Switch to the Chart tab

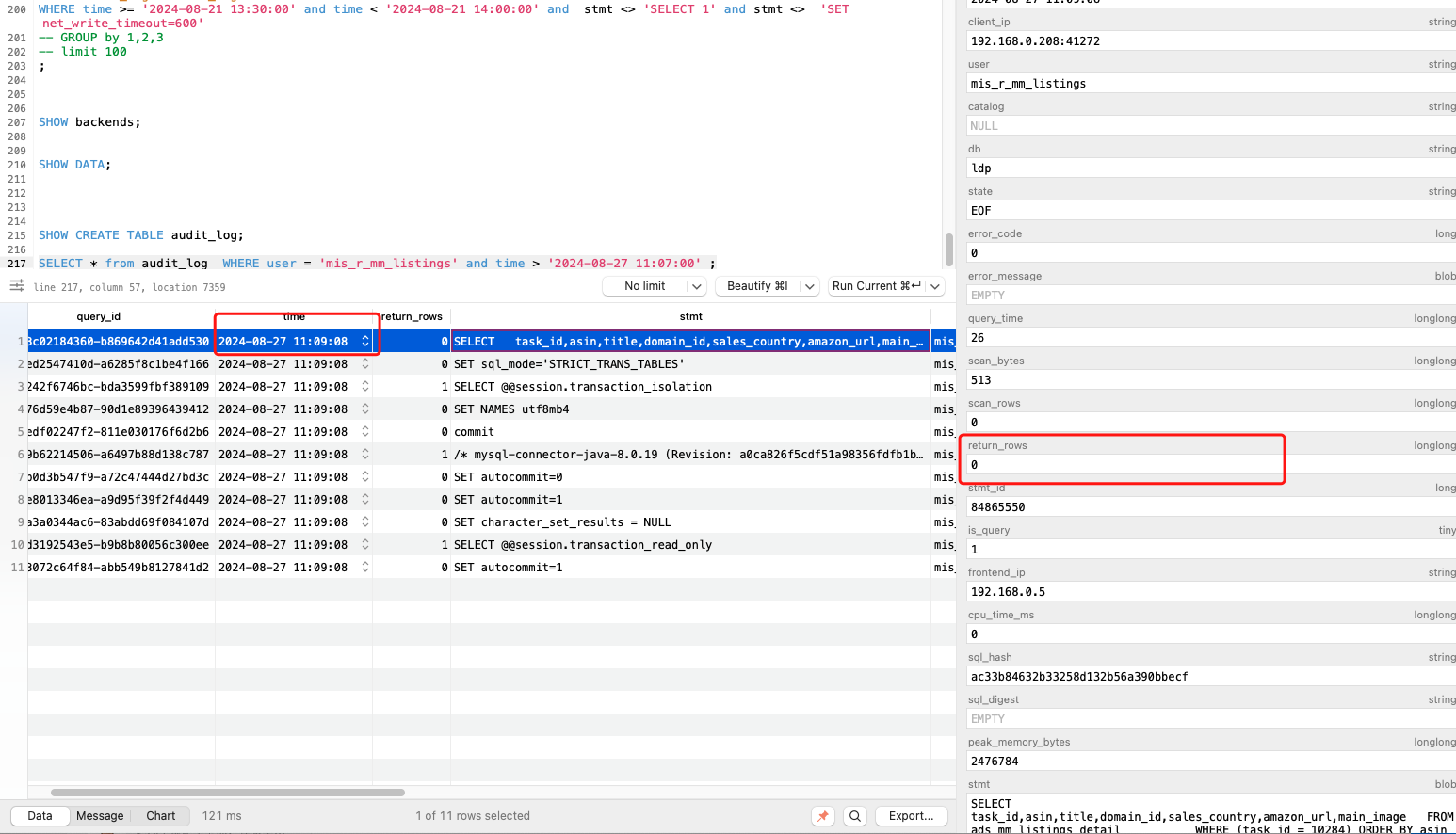tap(161, 816)
